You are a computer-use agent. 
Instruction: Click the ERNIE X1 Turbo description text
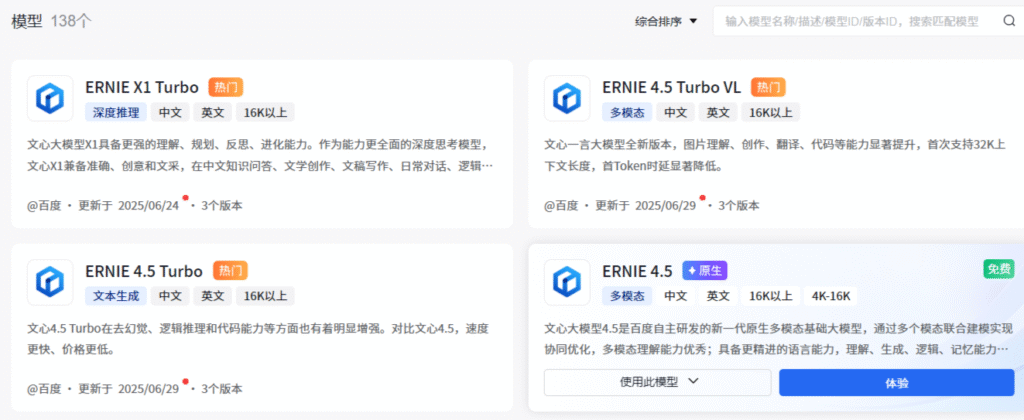pyautogui.click(x=260, y=155)
